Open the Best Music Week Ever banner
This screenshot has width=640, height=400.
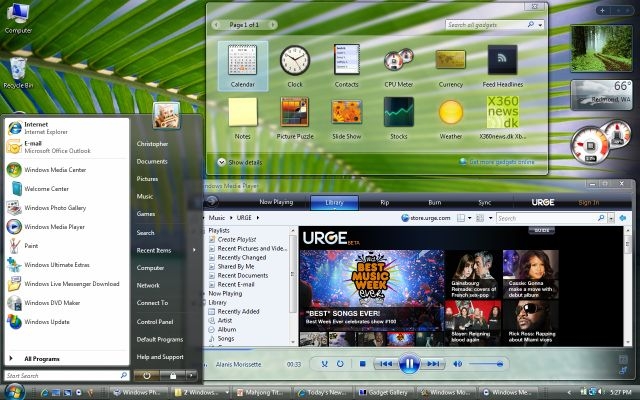point(371,291)
